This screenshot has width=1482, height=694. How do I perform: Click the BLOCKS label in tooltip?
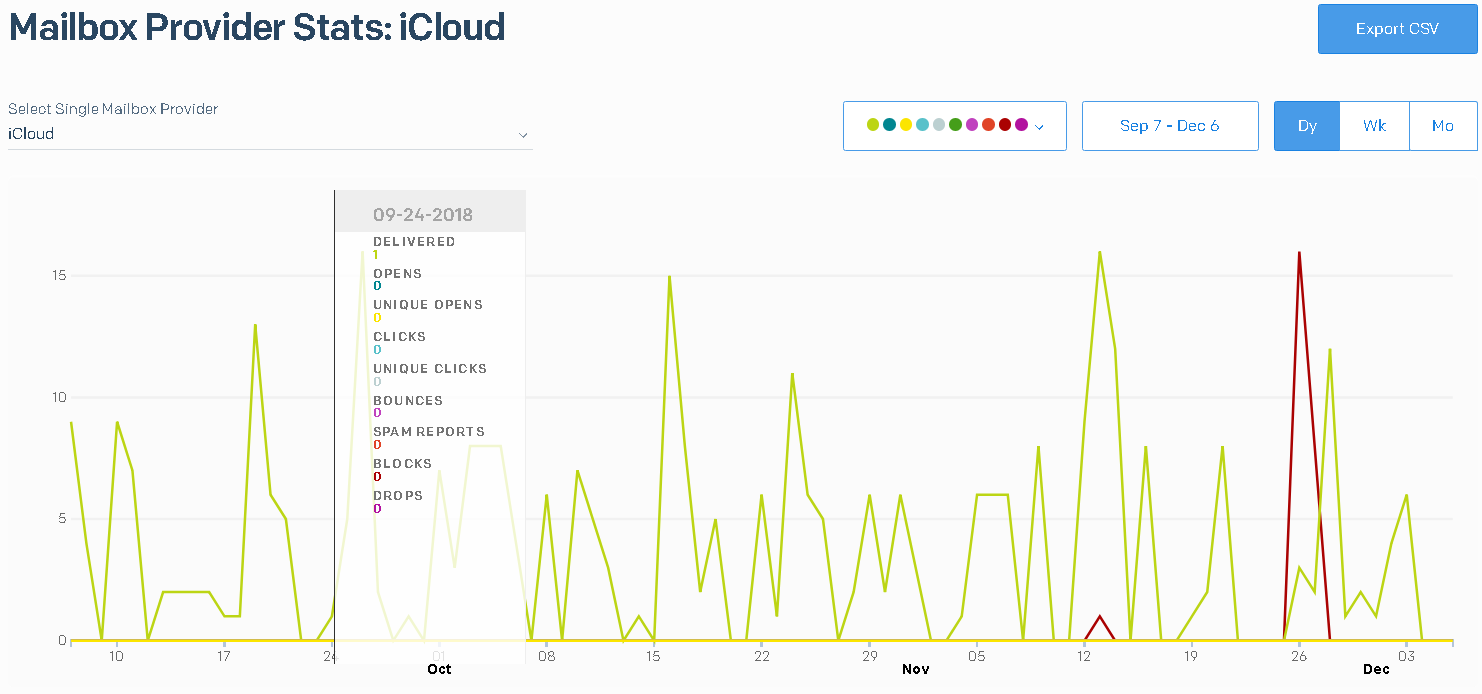pos(402,464)
